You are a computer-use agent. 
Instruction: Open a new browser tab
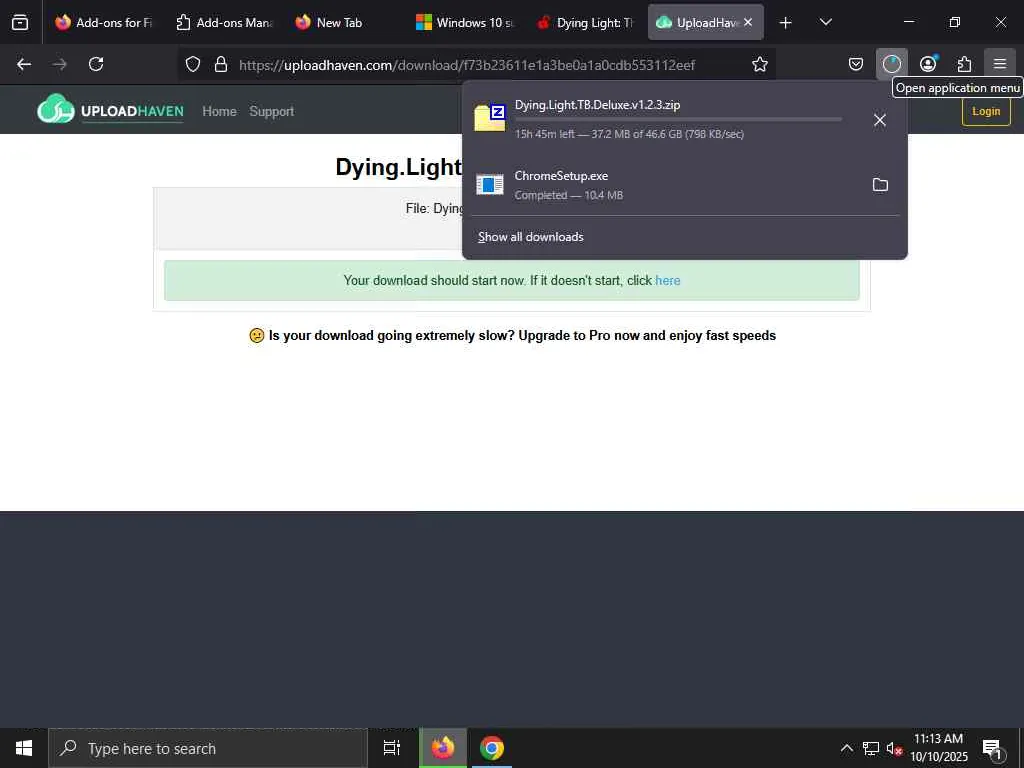tap(786, 23)
